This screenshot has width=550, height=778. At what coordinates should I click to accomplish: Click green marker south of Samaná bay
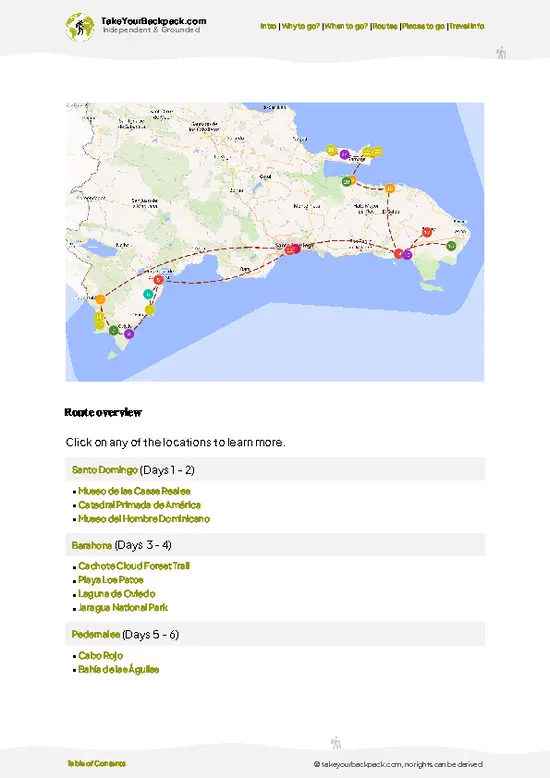[x=346, y=182]
